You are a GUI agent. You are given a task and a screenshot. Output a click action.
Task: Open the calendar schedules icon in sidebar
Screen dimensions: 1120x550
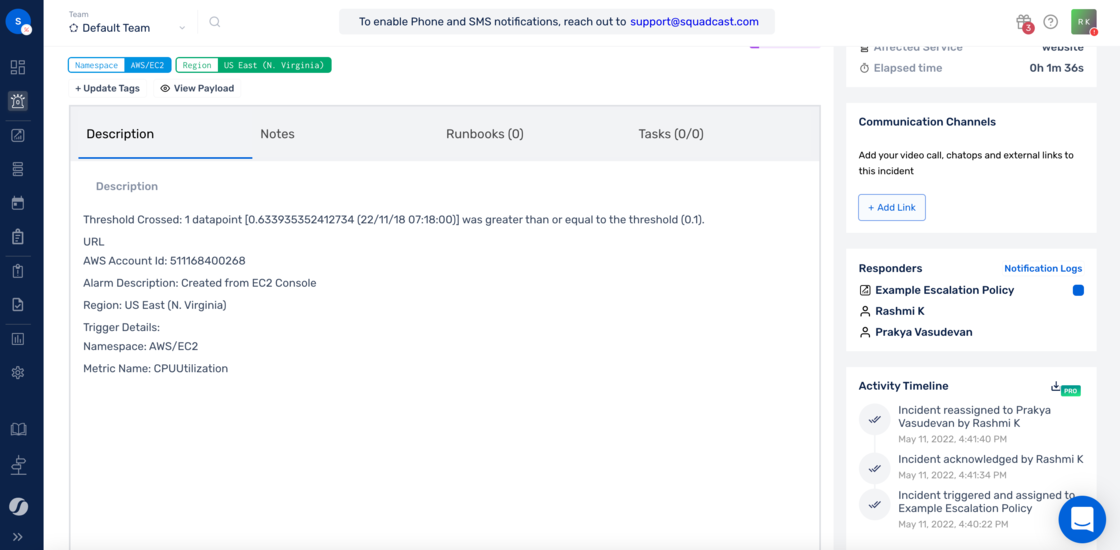click(x=18, y=203)
